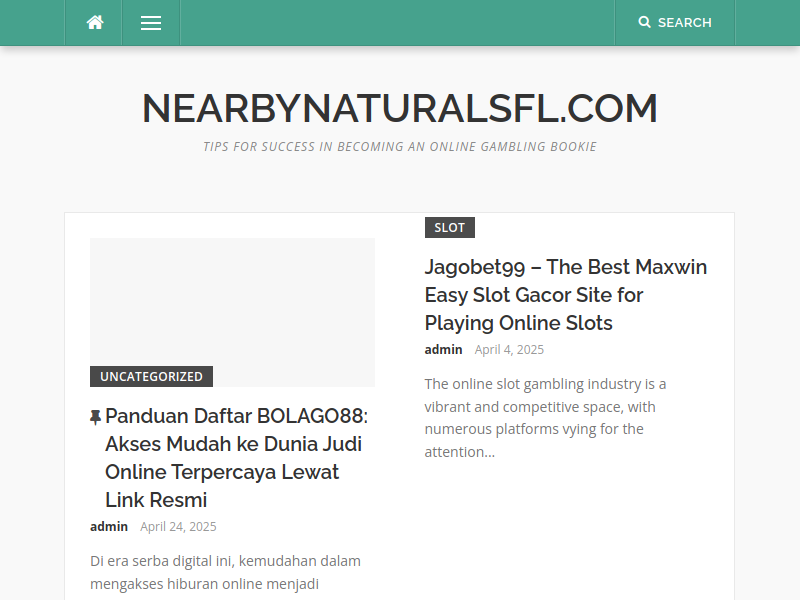The height and width of the screenshot is (600, 800).
Task: Click the Jagobet99 excerpt starting 'The online slot'
Action: click(x=545, y=418)
